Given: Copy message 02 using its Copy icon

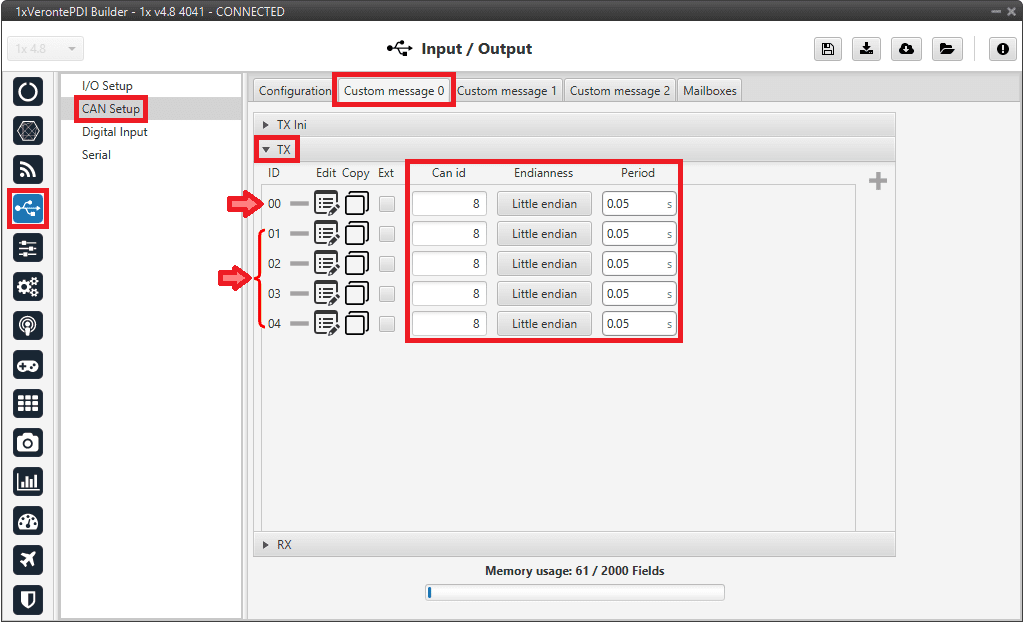Looking at the screenshot, I should (x=357, y=264).
